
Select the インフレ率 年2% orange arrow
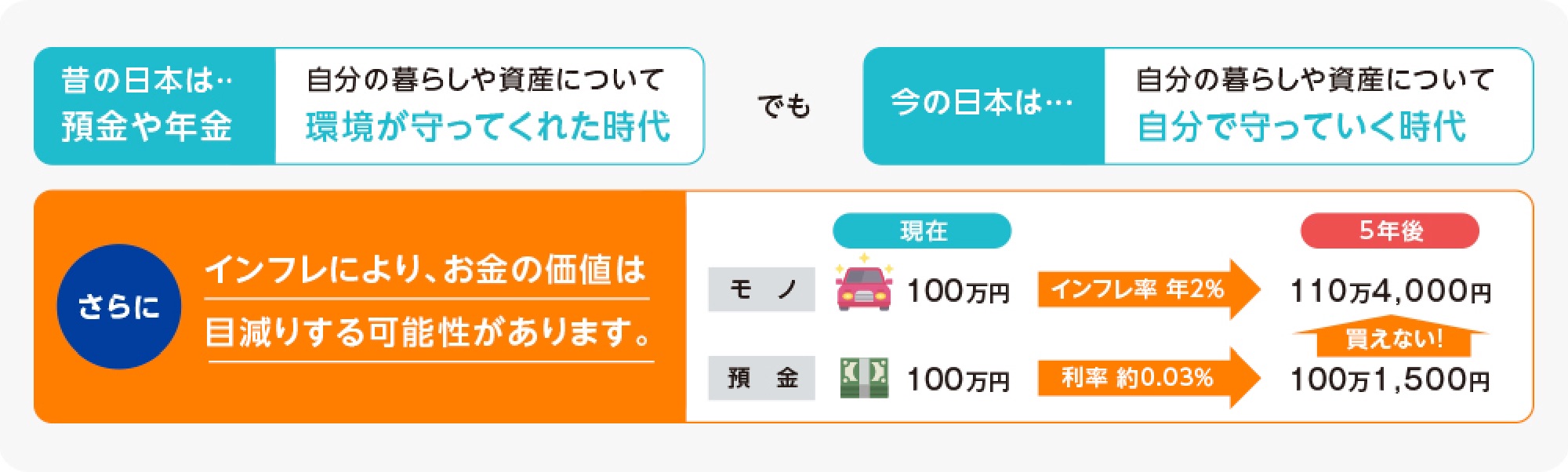coord(1149,289)
